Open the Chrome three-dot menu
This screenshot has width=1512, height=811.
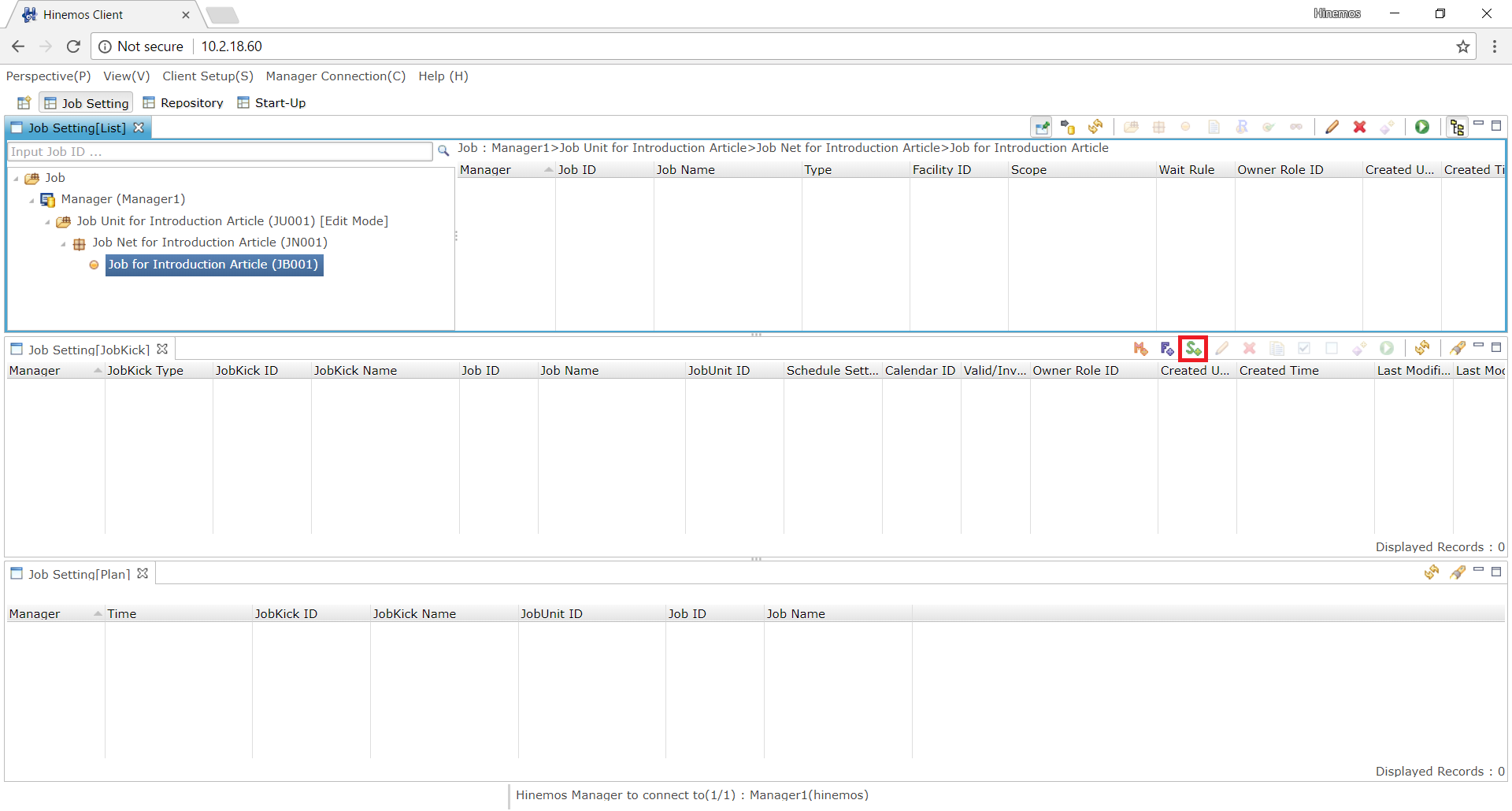pos(1495,46)
